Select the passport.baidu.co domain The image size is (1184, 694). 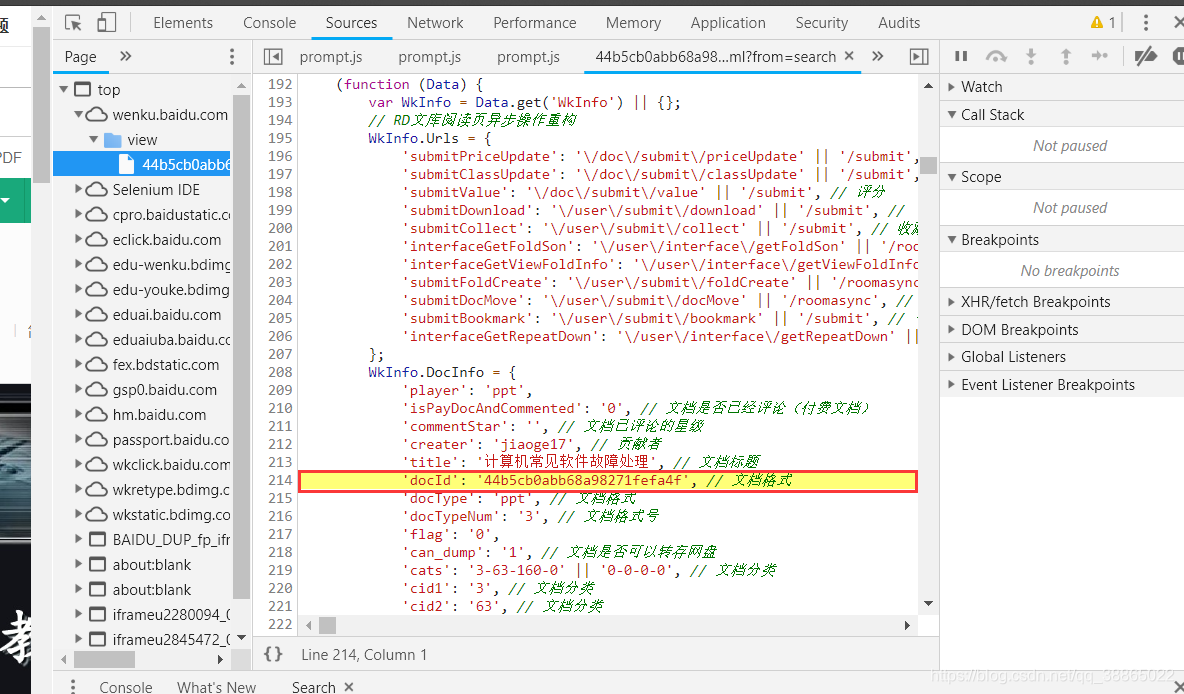tap(171, 440)
